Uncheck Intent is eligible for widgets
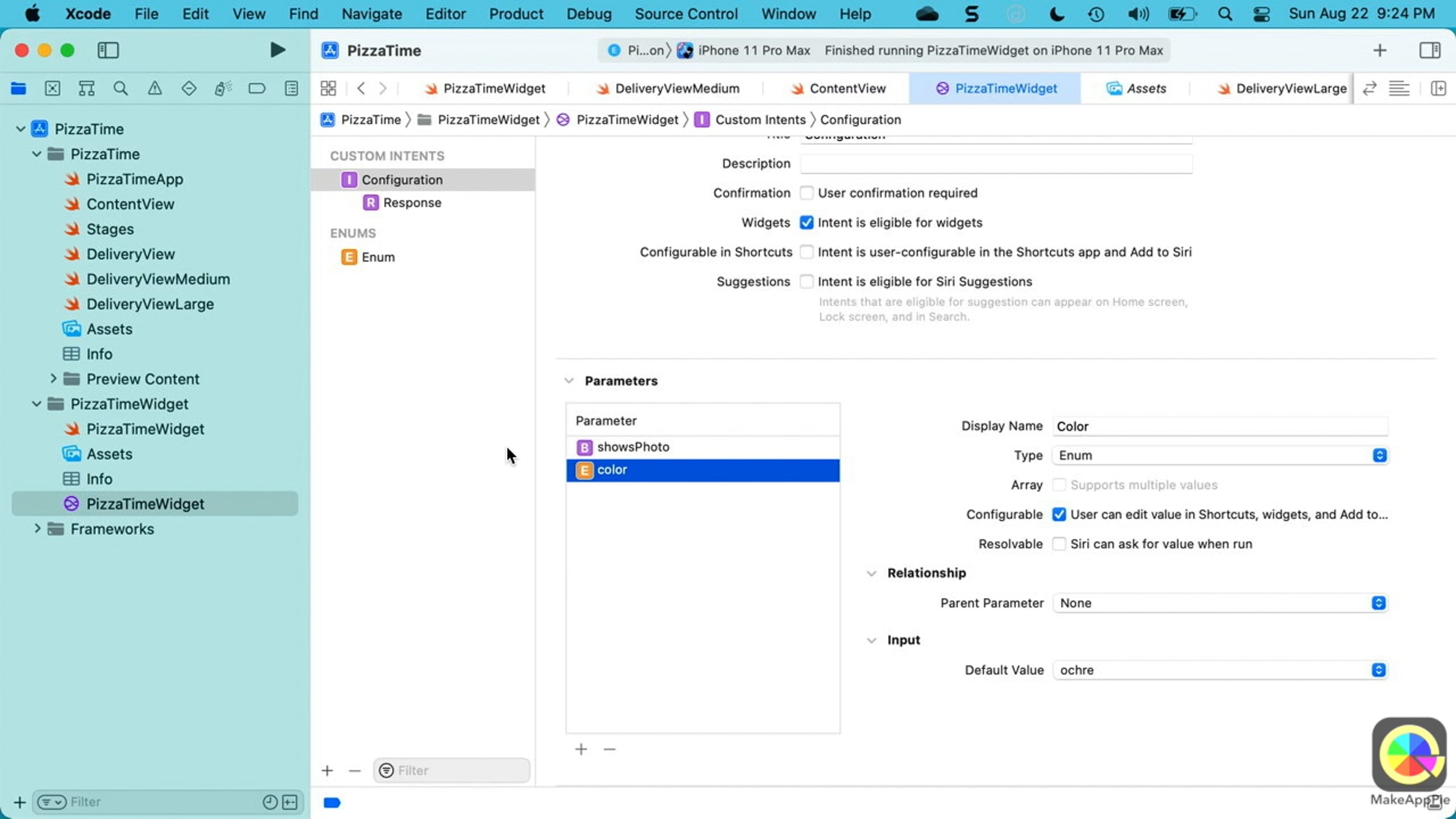1456x819 pixels. [x=806, y=223]
